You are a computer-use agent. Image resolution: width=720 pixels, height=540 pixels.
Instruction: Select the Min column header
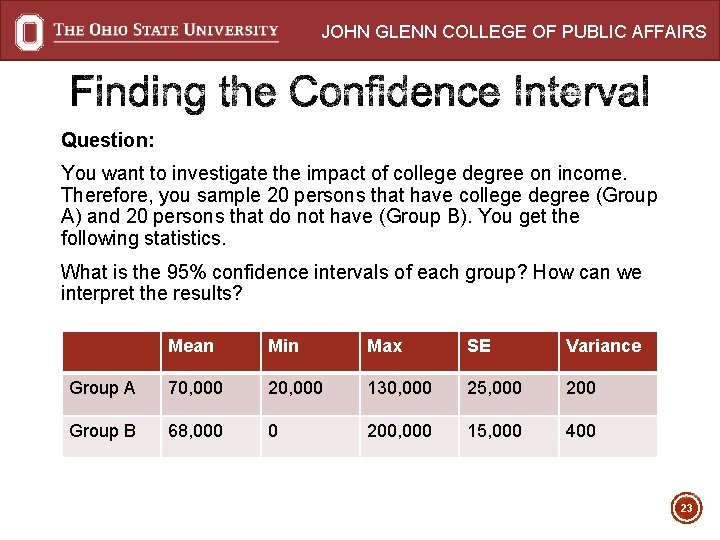tap(284, 346)
